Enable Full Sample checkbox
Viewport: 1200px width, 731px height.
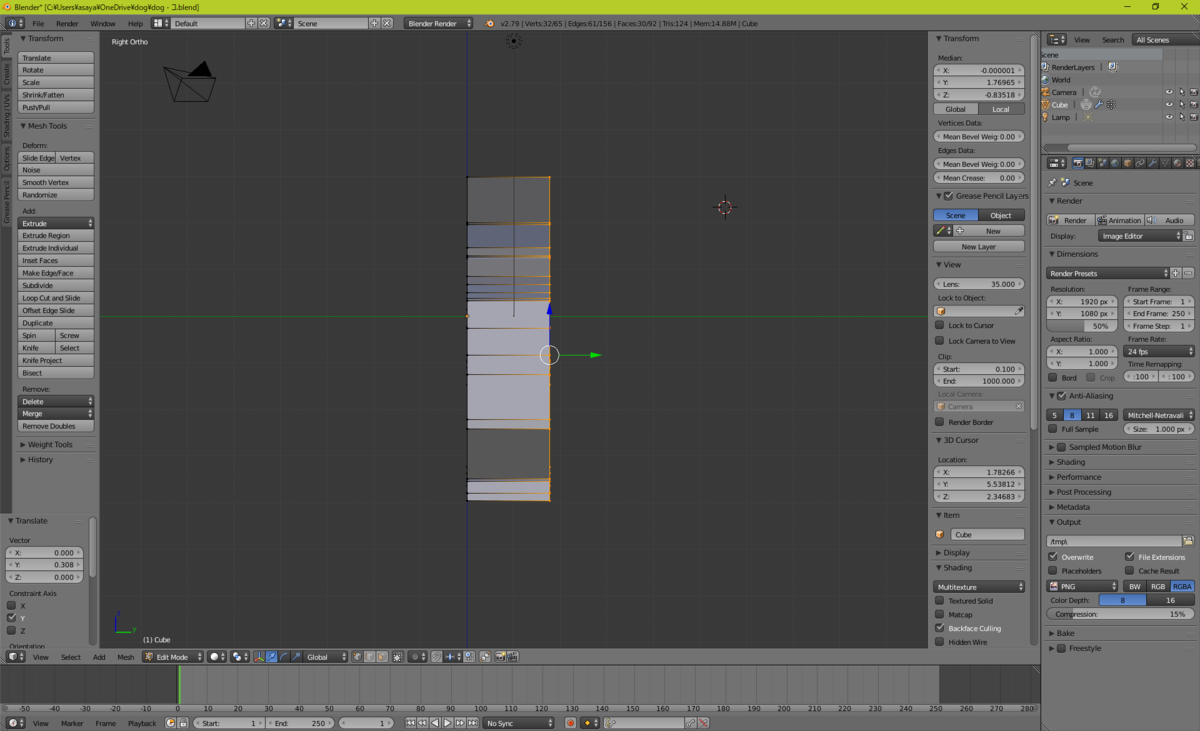point(1053,429)
